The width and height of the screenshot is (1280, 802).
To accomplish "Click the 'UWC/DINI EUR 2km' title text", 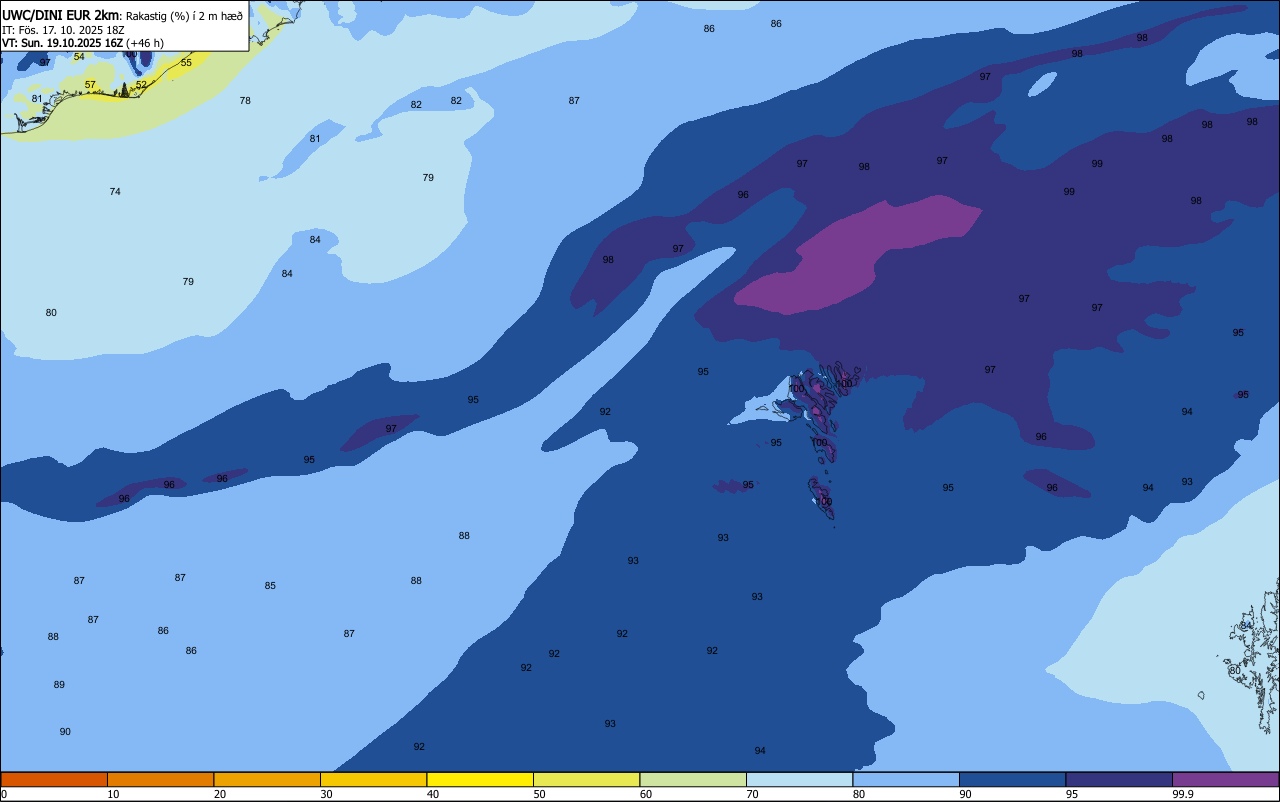I will 61,15.
